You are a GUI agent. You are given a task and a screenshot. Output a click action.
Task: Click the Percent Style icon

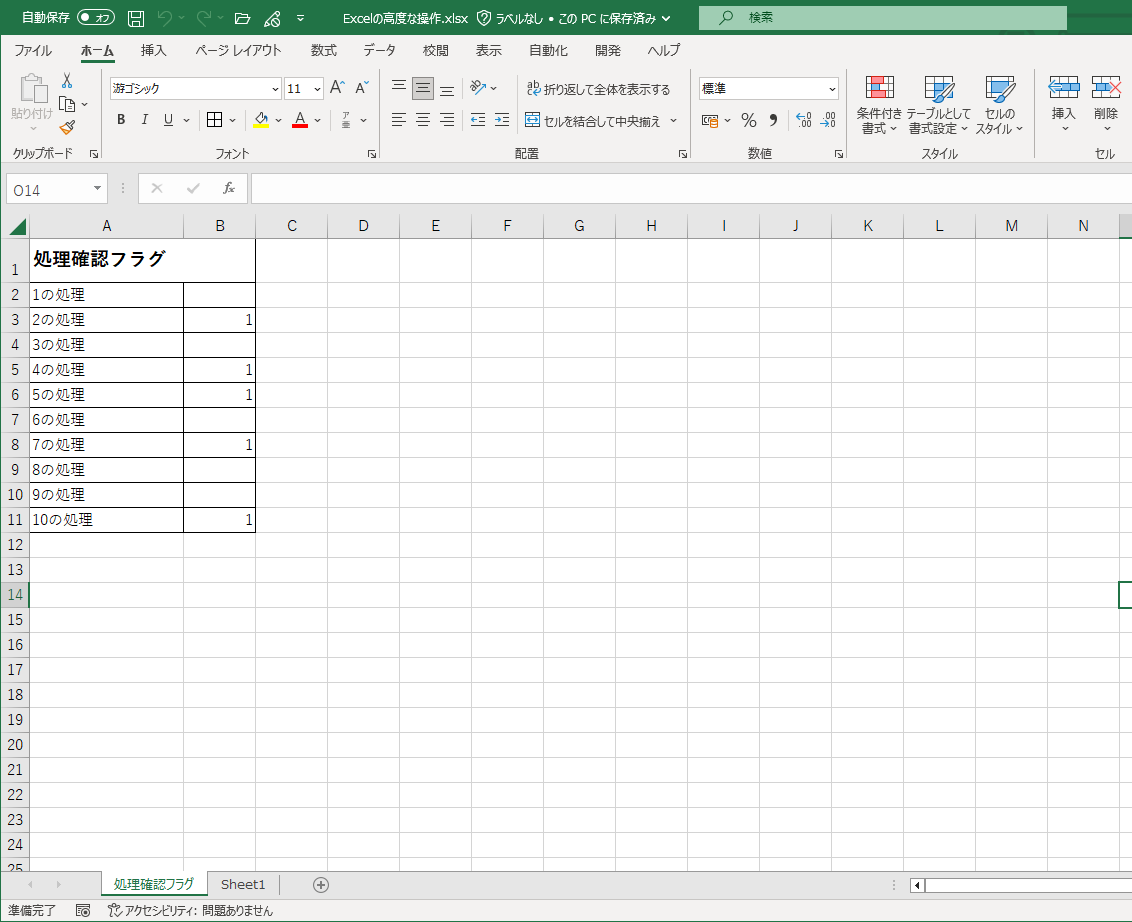(748, 120)
